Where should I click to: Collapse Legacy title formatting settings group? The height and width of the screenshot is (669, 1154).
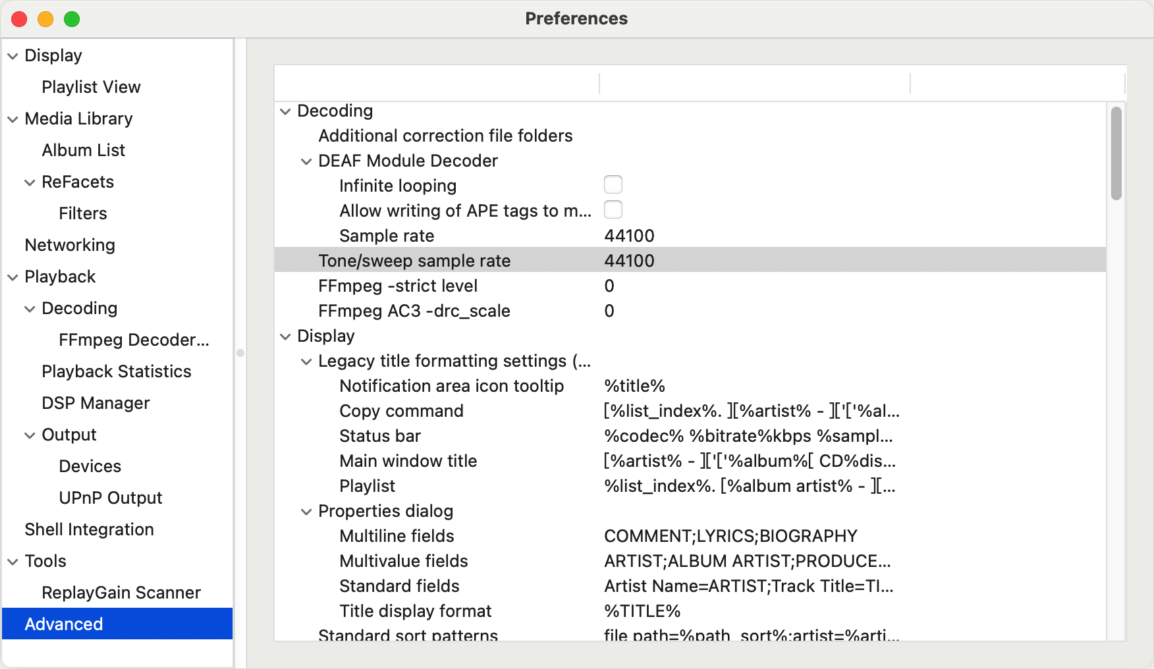tap(306, 361)
